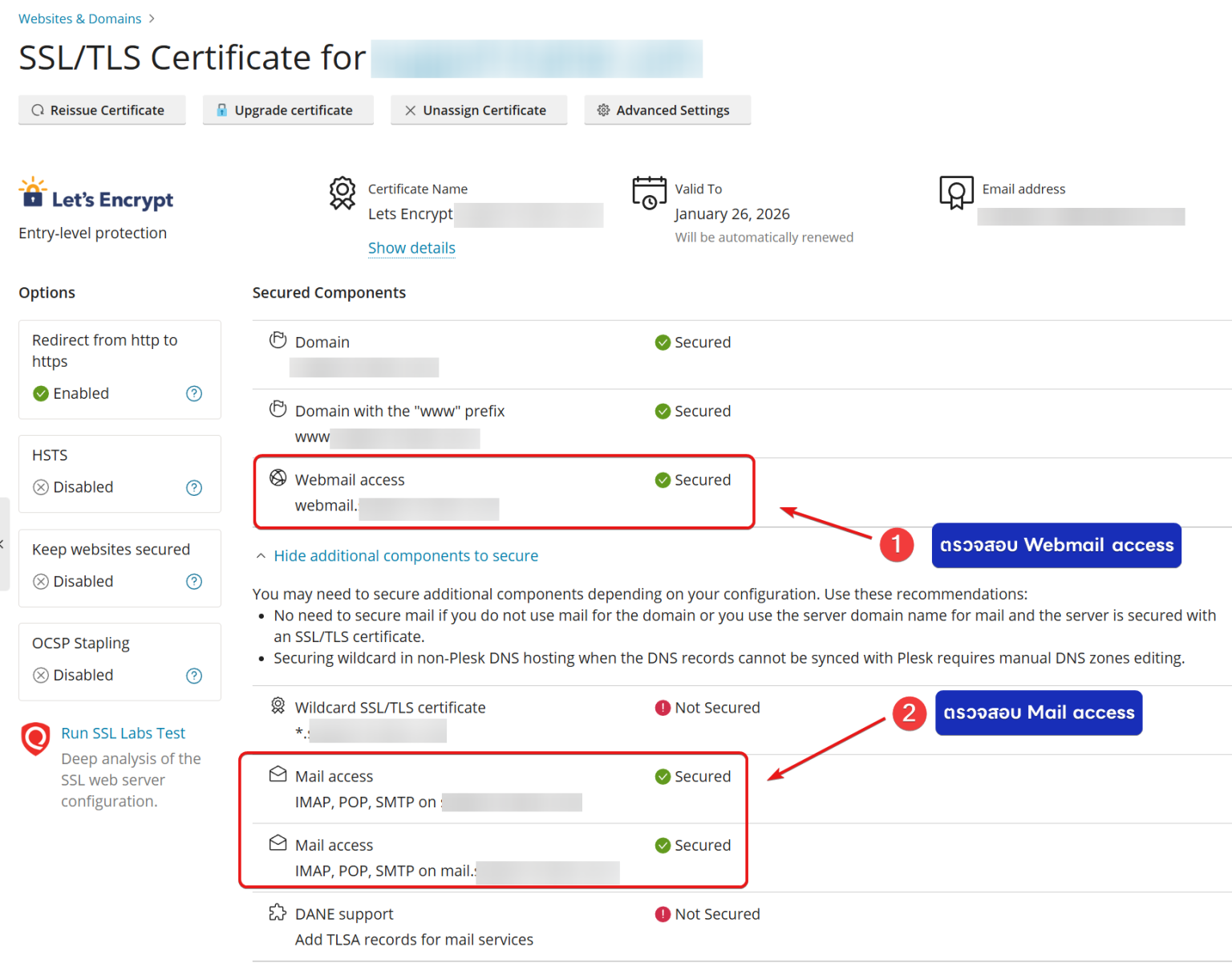1232x967 pixels.
Task: Click the red SSL Labs logo icon
Action: 34,739
